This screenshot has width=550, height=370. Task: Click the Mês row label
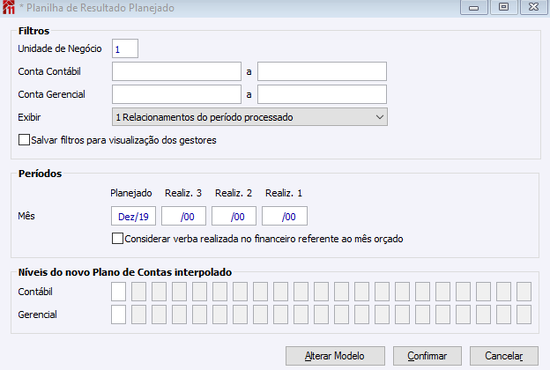[26, 216]
